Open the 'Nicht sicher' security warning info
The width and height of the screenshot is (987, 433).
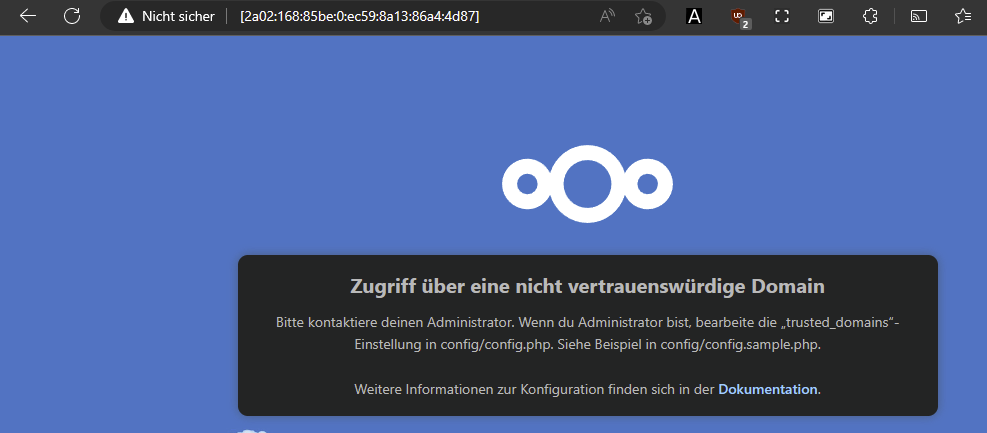[x=166, y=16]
